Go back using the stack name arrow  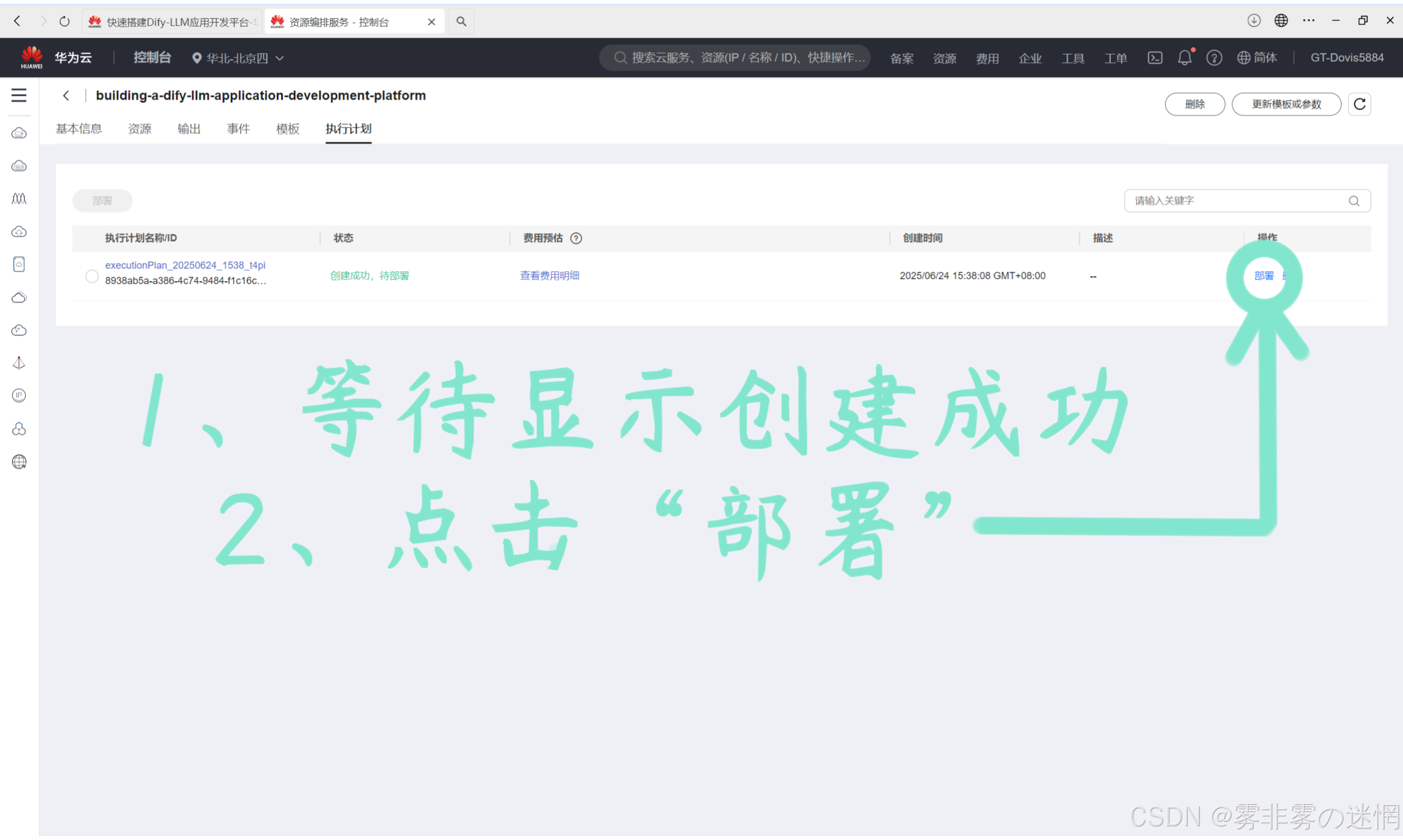click(x=66, y=96)
